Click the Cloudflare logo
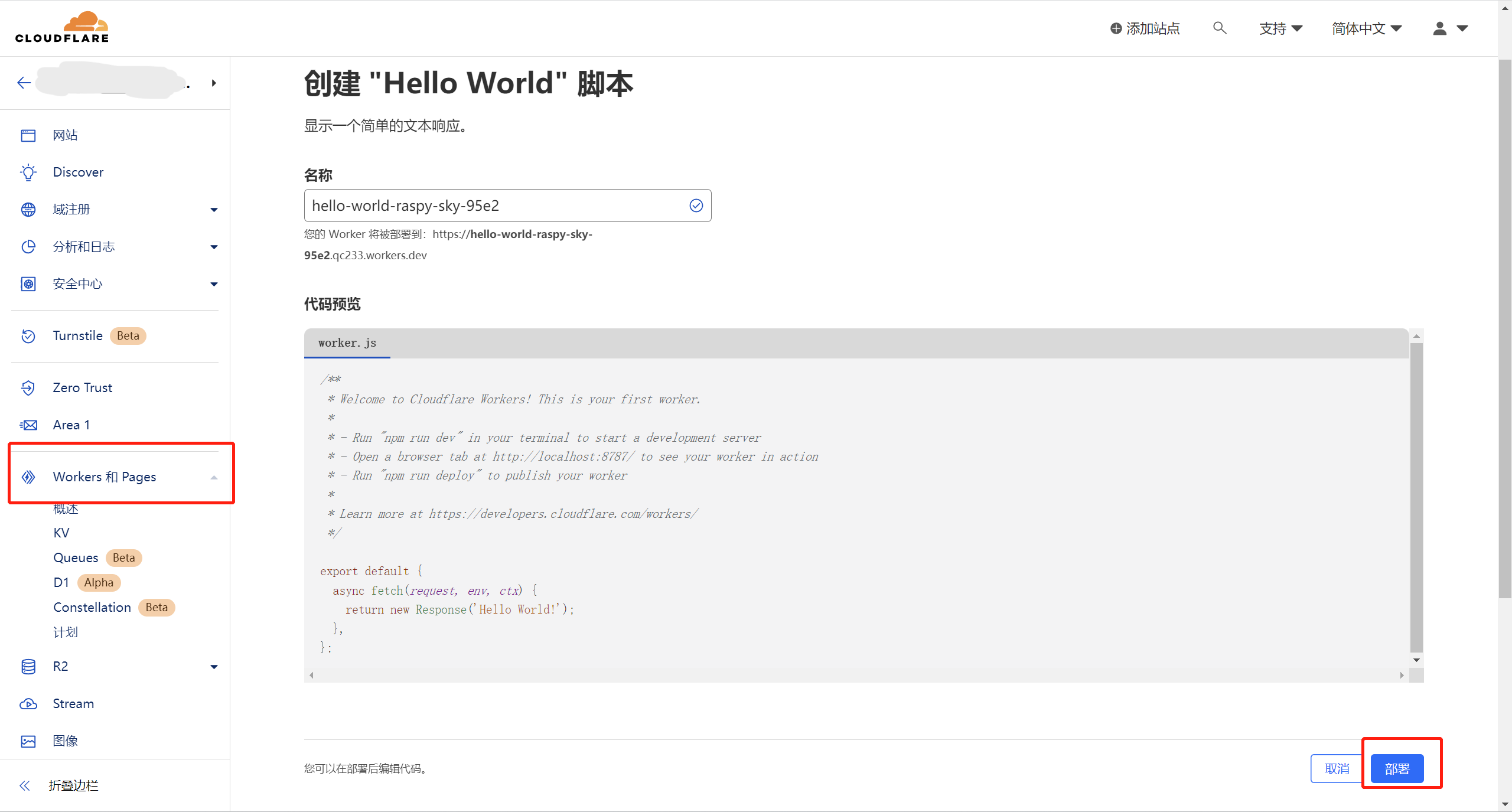The height and width of the screenshot is (812, 1512). pos(62,27)
